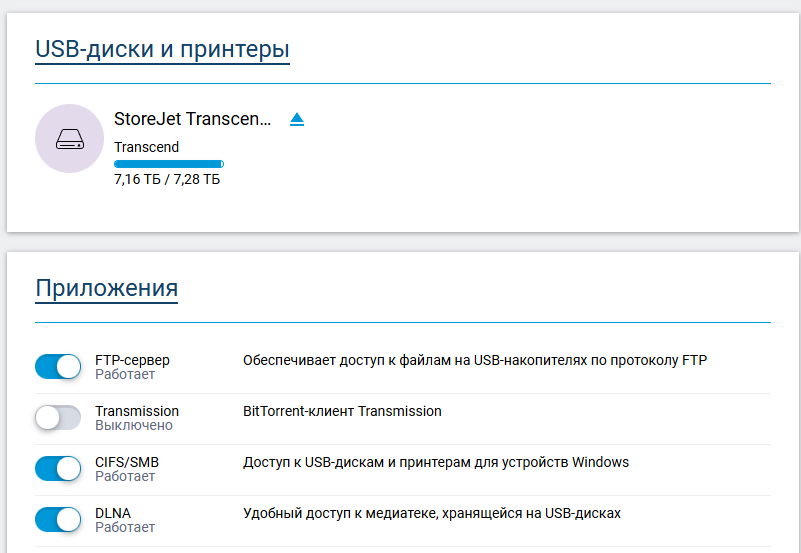Open Transmission application settings
This screenshot has width=801, height=553.
pos(136,411)
